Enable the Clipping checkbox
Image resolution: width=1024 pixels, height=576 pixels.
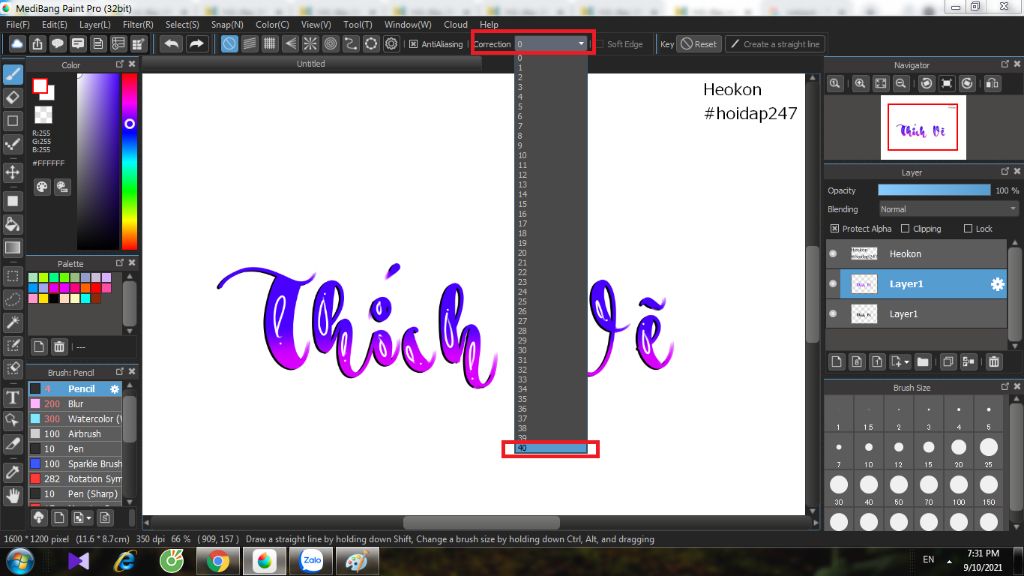[x=905, y=229]
